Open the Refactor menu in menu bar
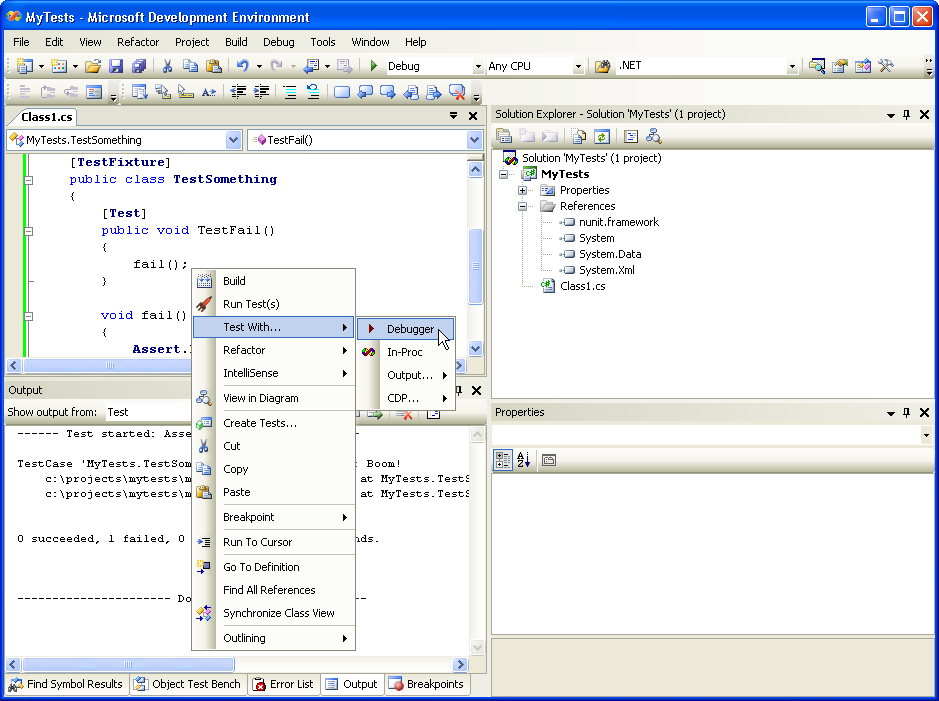This screenshot has height=701, width=939. [138, 42]
